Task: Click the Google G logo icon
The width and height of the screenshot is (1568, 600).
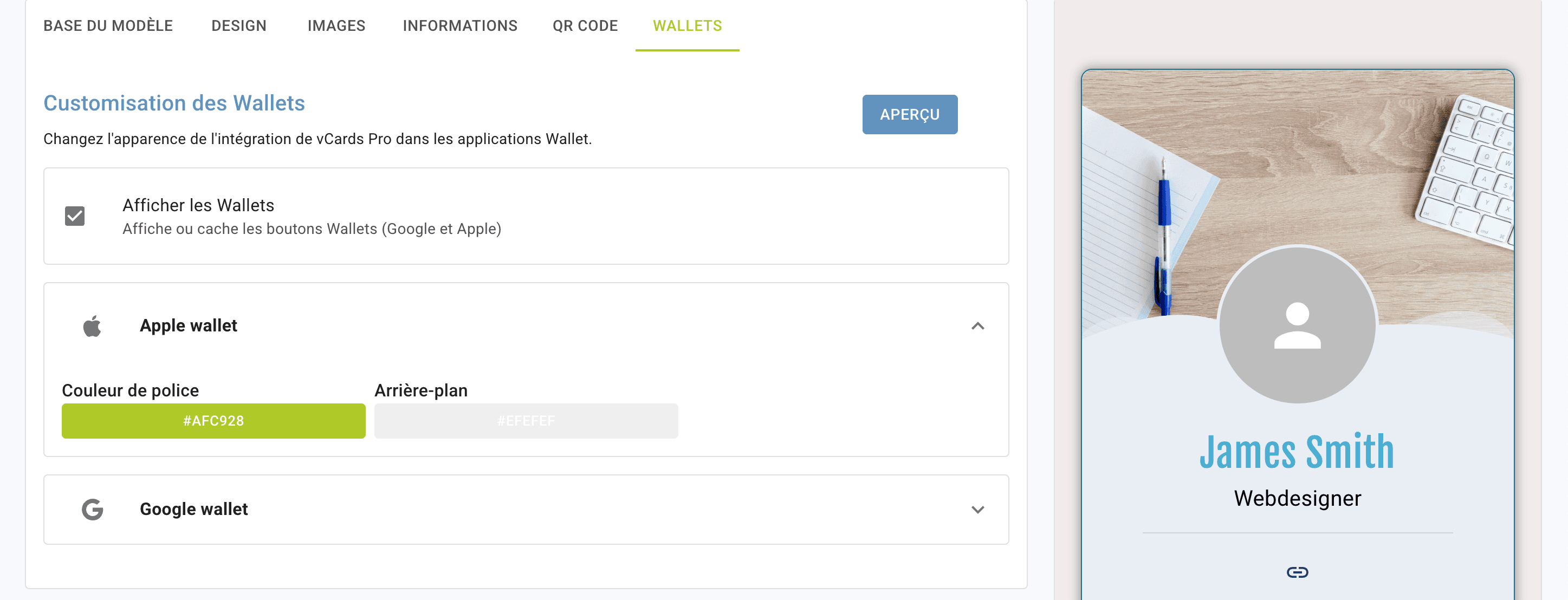Action: tap(92, 510)
